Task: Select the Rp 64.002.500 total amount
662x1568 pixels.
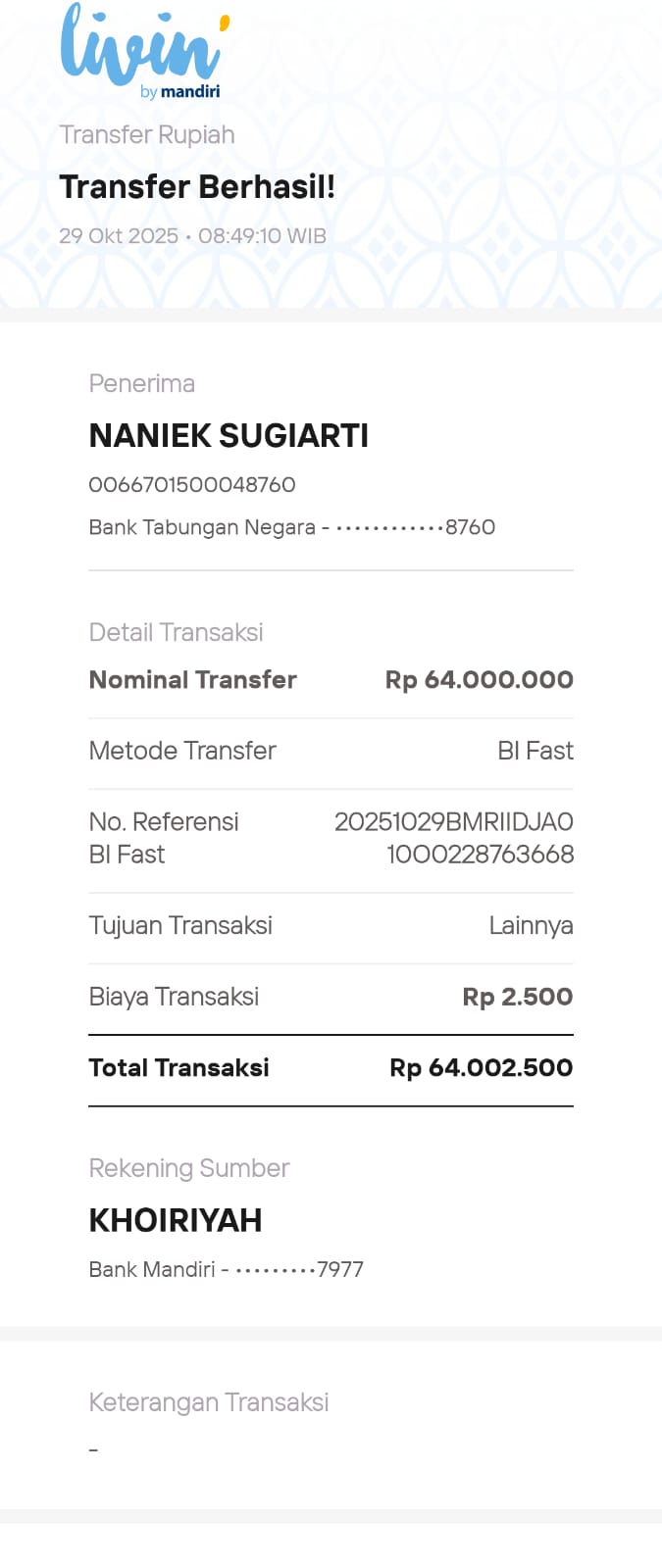Action: coord(481,1067)
